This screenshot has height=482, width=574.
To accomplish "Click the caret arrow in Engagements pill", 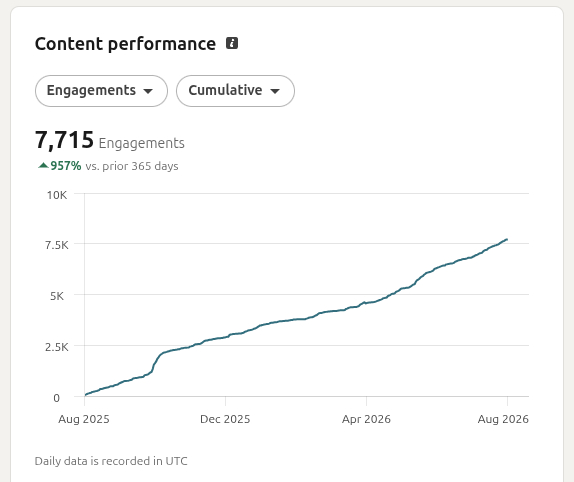I will tap(148, 91).
